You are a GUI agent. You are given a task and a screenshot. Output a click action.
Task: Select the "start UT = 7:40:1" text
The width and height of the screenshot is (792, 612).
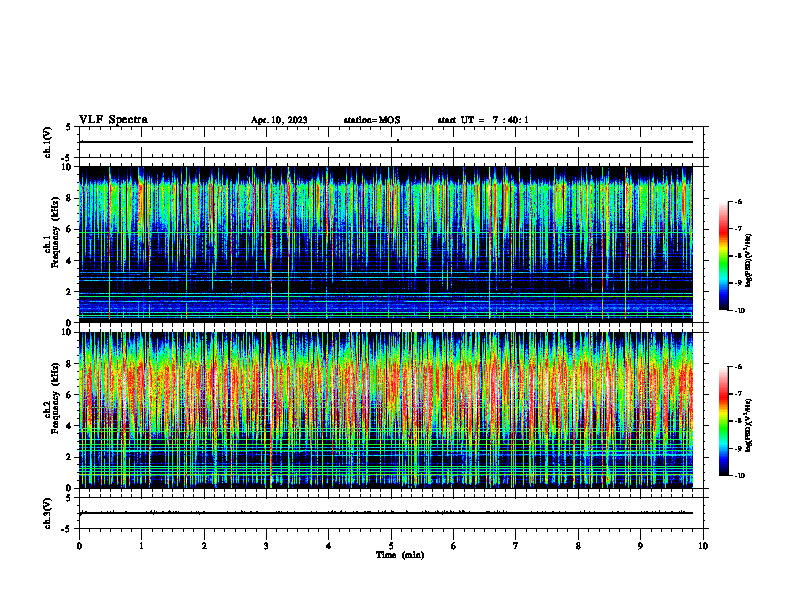click(x=483, y=120)
